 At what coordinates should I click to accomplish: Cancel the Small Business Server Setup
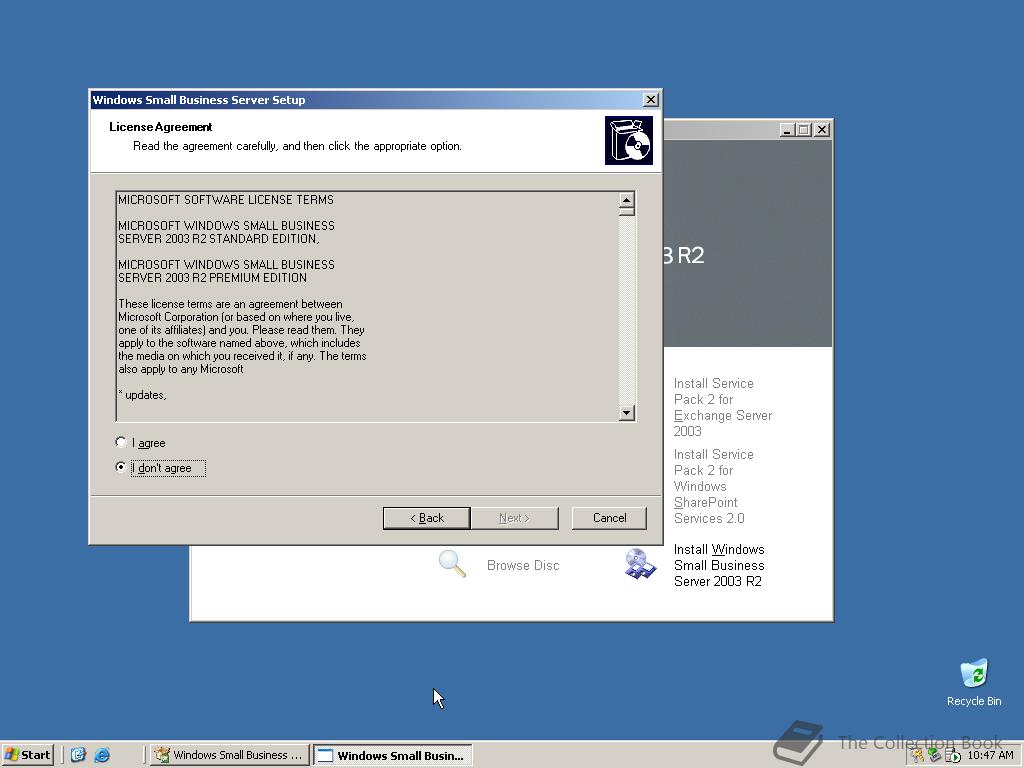coord(609,518)
